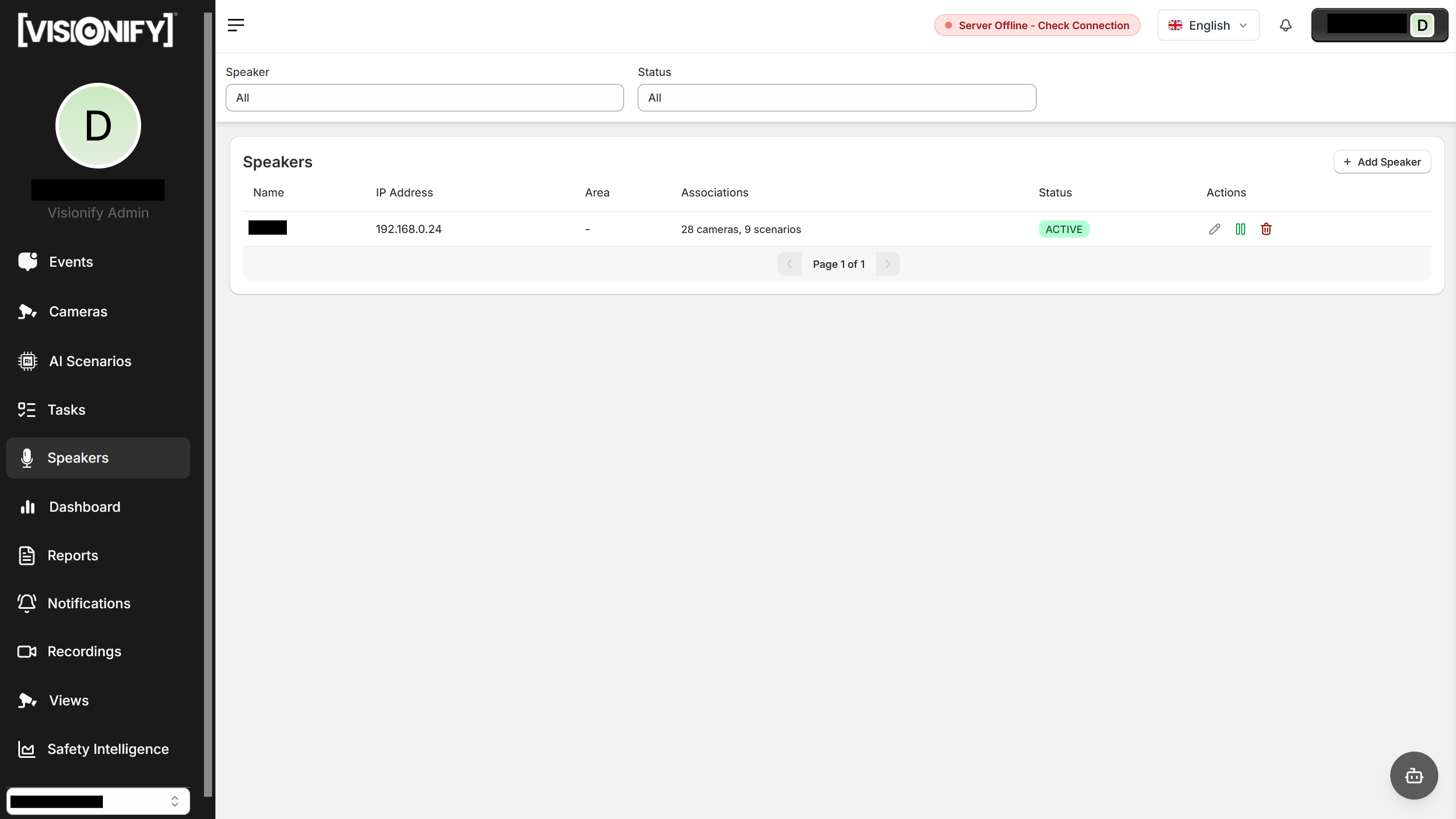Click the IP Address column header
Viewport: 1456px width, 819px height.
point(404,192)
